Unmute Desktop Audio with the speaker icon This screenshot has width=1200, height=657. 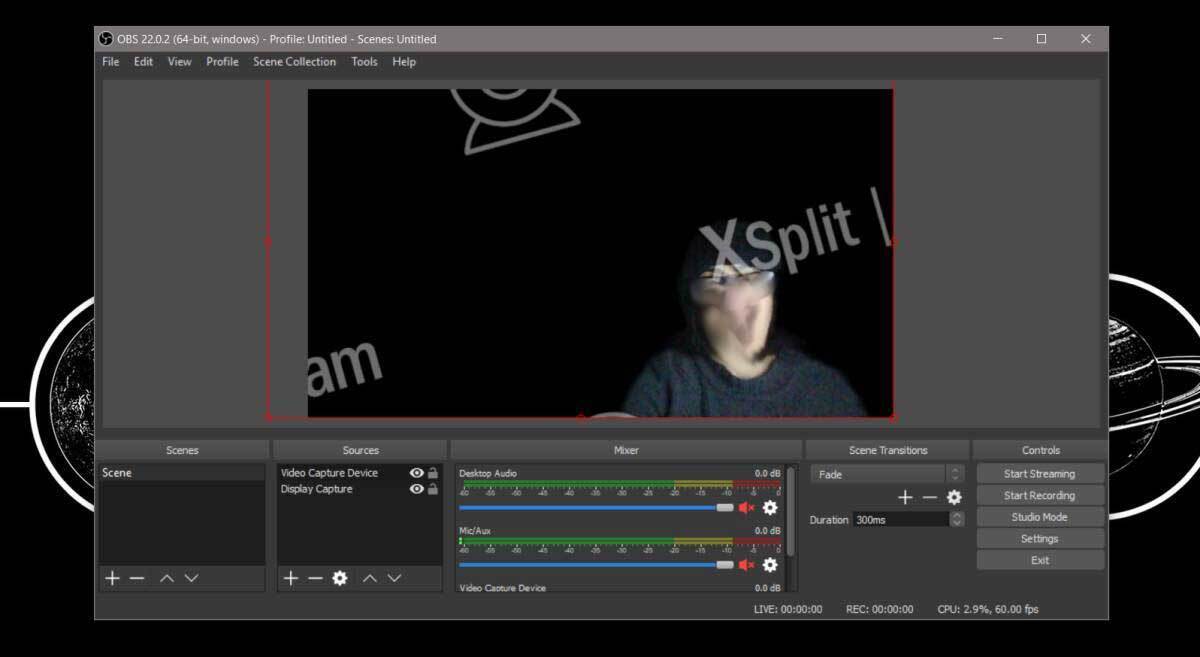746,508
